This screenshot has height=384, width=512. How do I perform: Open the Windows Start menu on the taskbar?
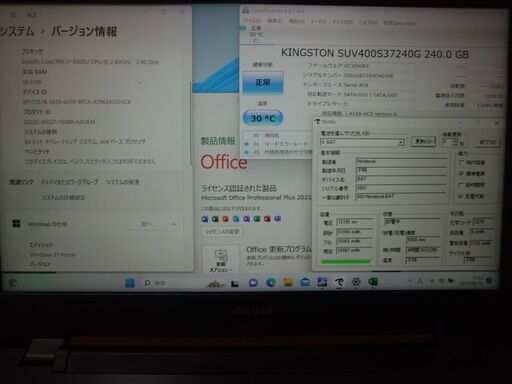click(130, 283)
